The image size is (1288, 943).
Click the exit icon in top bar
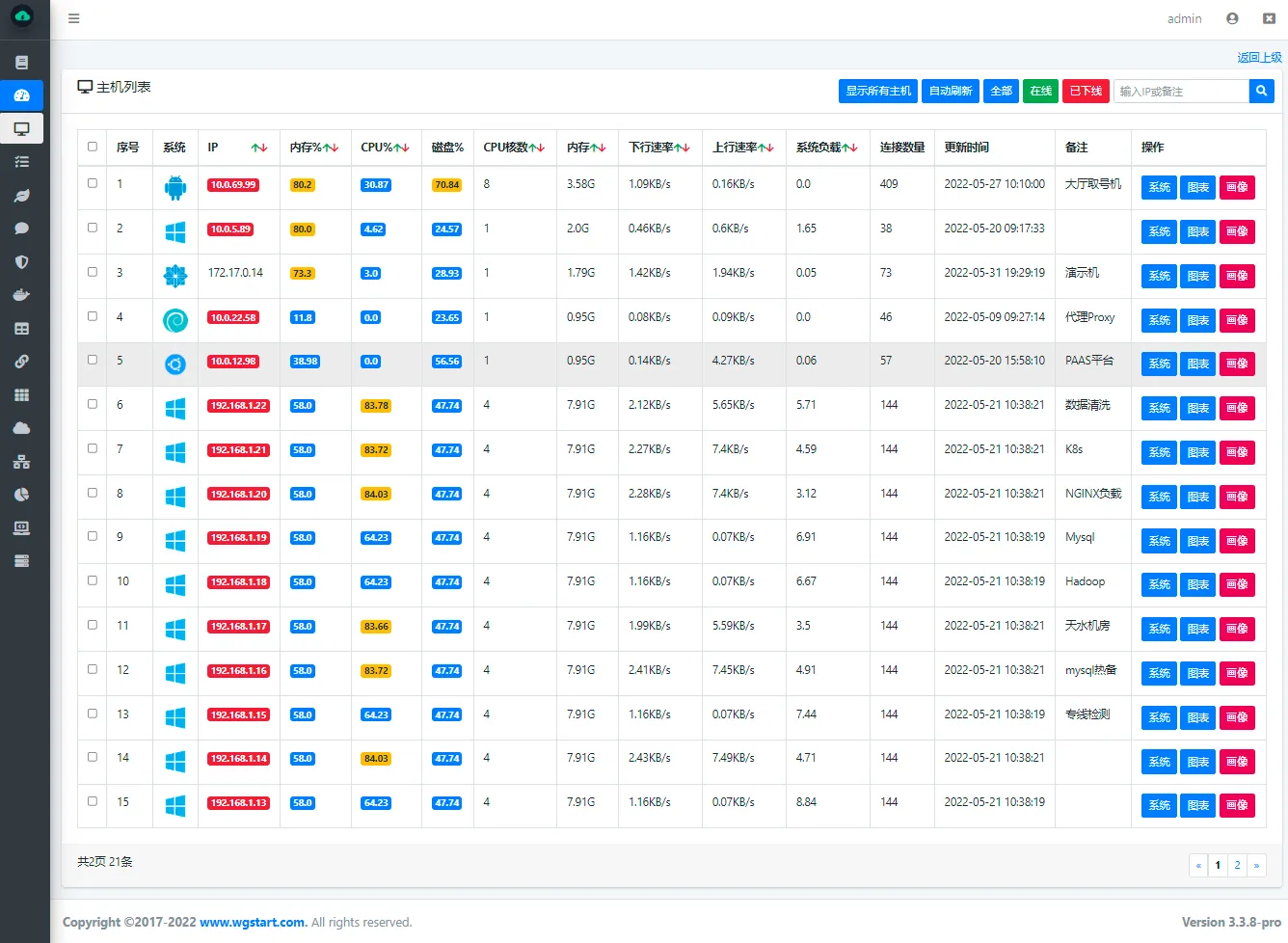tap(1269, 18)
